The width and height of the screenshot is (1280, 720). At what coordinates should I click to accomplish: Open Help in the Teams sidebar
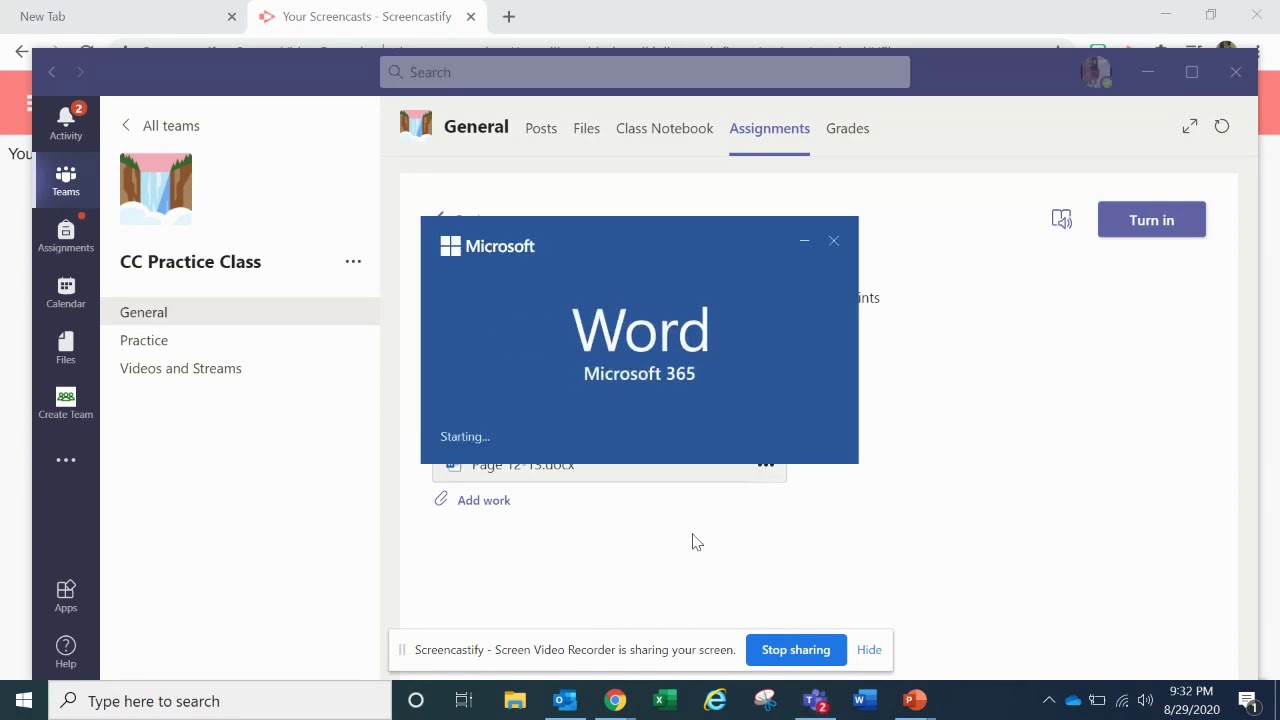66,652
